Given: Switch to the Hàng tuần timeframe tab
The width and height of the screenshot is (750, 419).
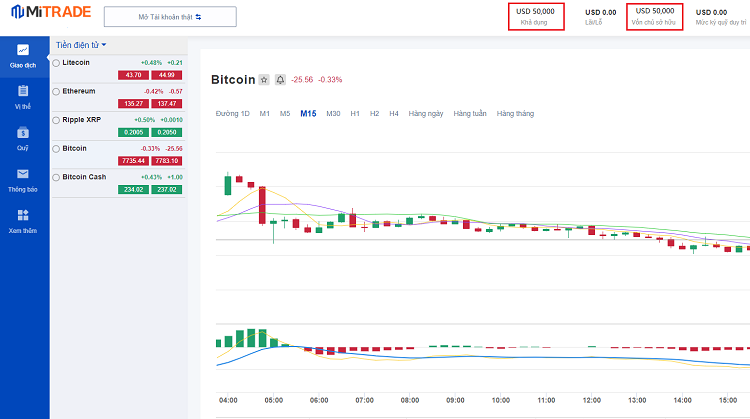Looking at the screenshot, I should pos(470,114).
